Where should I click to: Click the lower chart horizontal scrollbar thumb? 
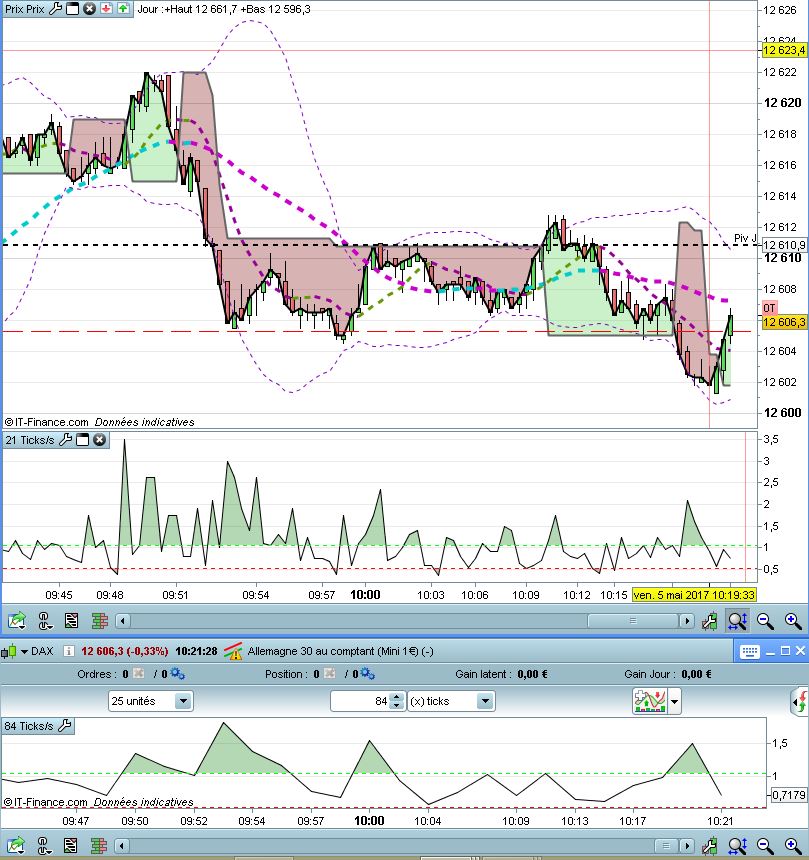pyautogui.click(x=667, y=846)
